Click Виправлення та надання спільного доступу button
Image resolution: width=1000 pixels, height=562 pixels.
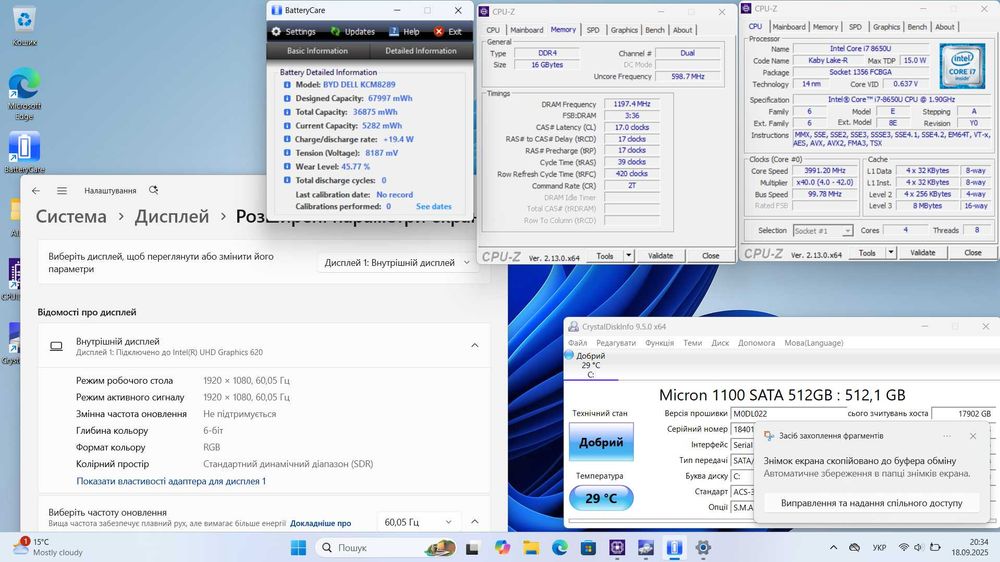click(x=871, y=503)
